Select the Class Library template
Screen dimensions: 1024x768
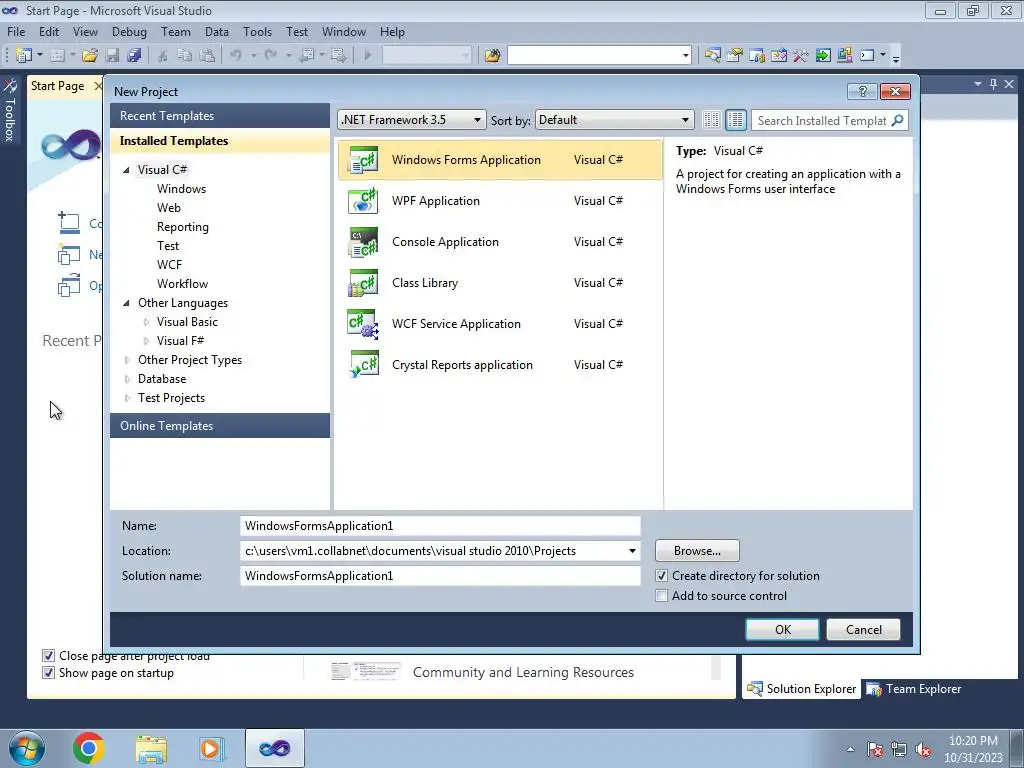[x=500, y=283]
